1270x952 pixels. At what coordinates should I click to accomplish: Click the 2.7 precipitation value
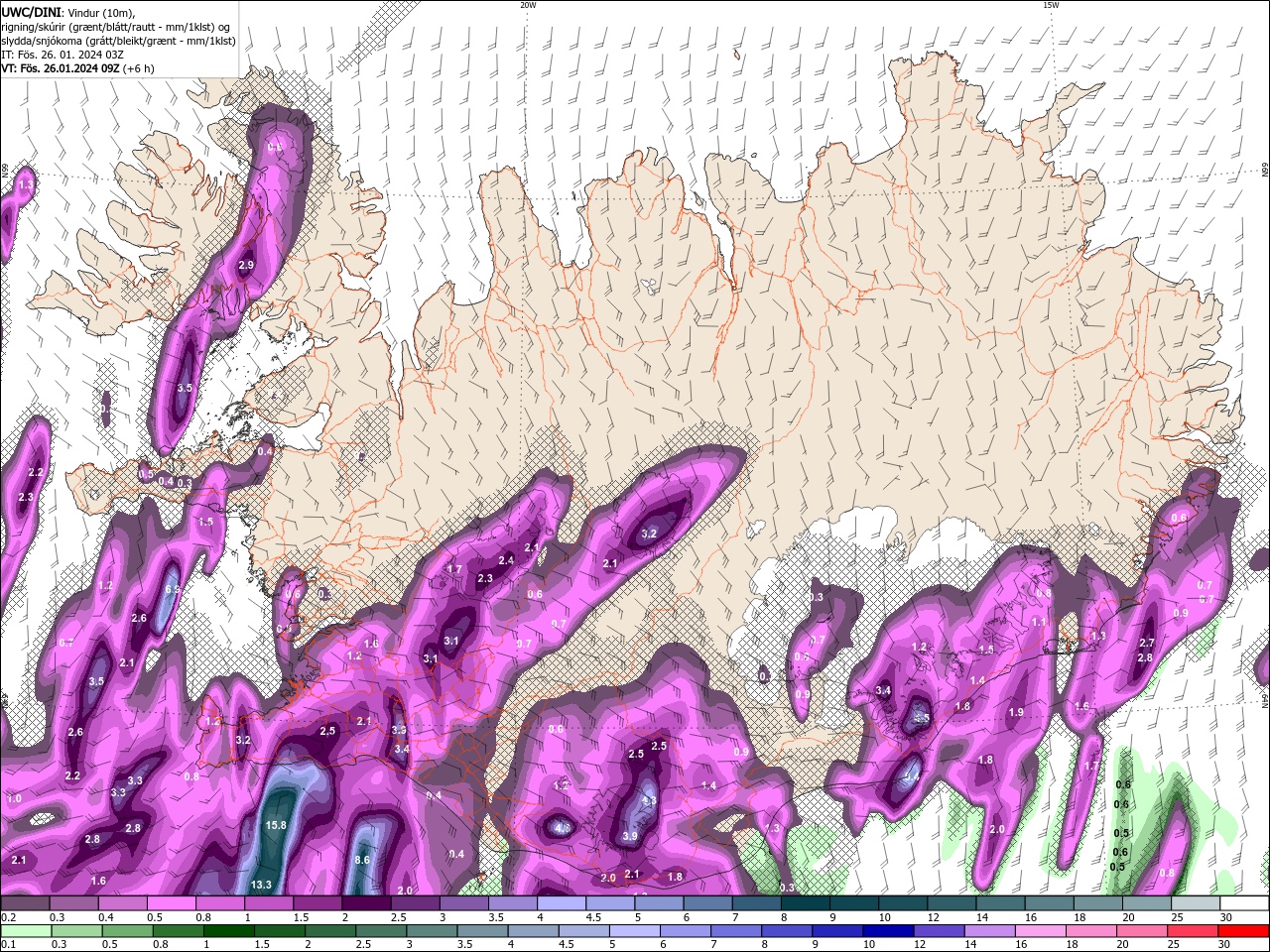click(x=1147, y=644)
